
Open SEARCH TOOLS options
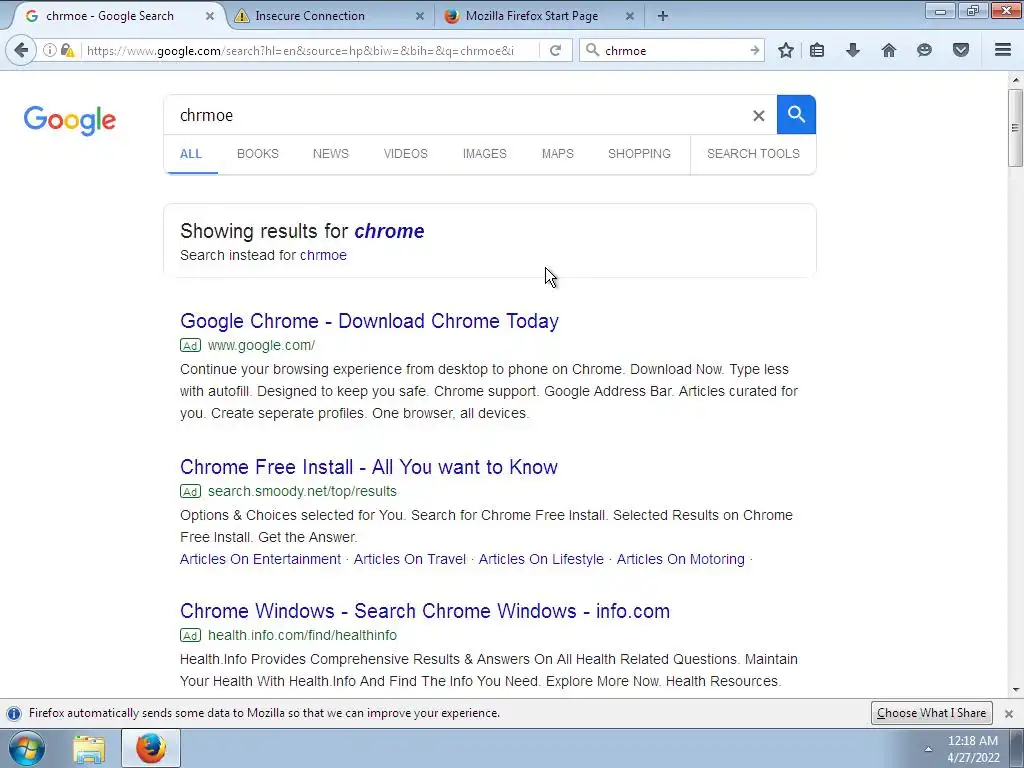(x=753, y=154)
